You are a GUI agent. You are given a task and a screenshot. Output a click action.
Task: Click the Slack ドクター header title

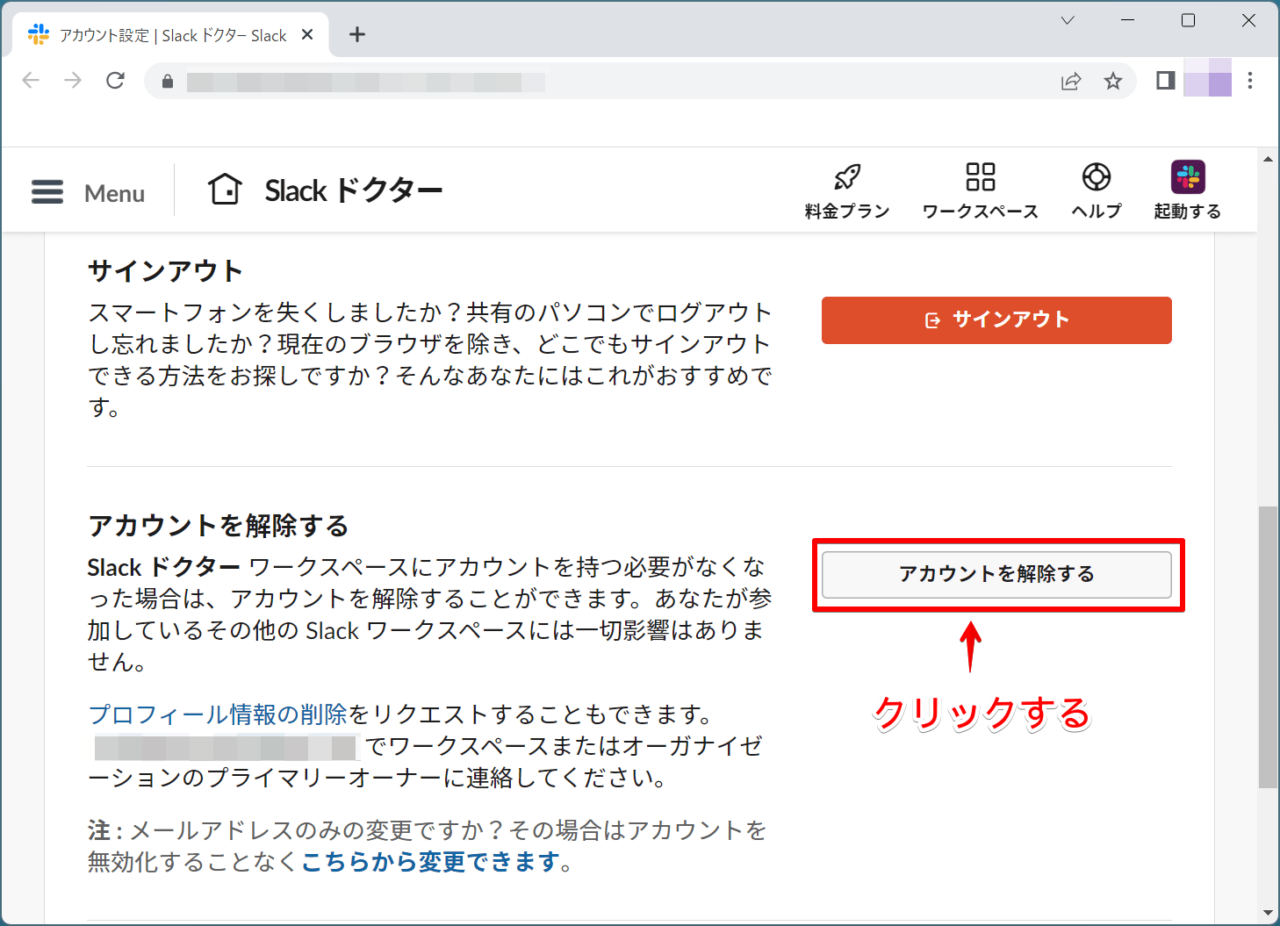point(354,190)
